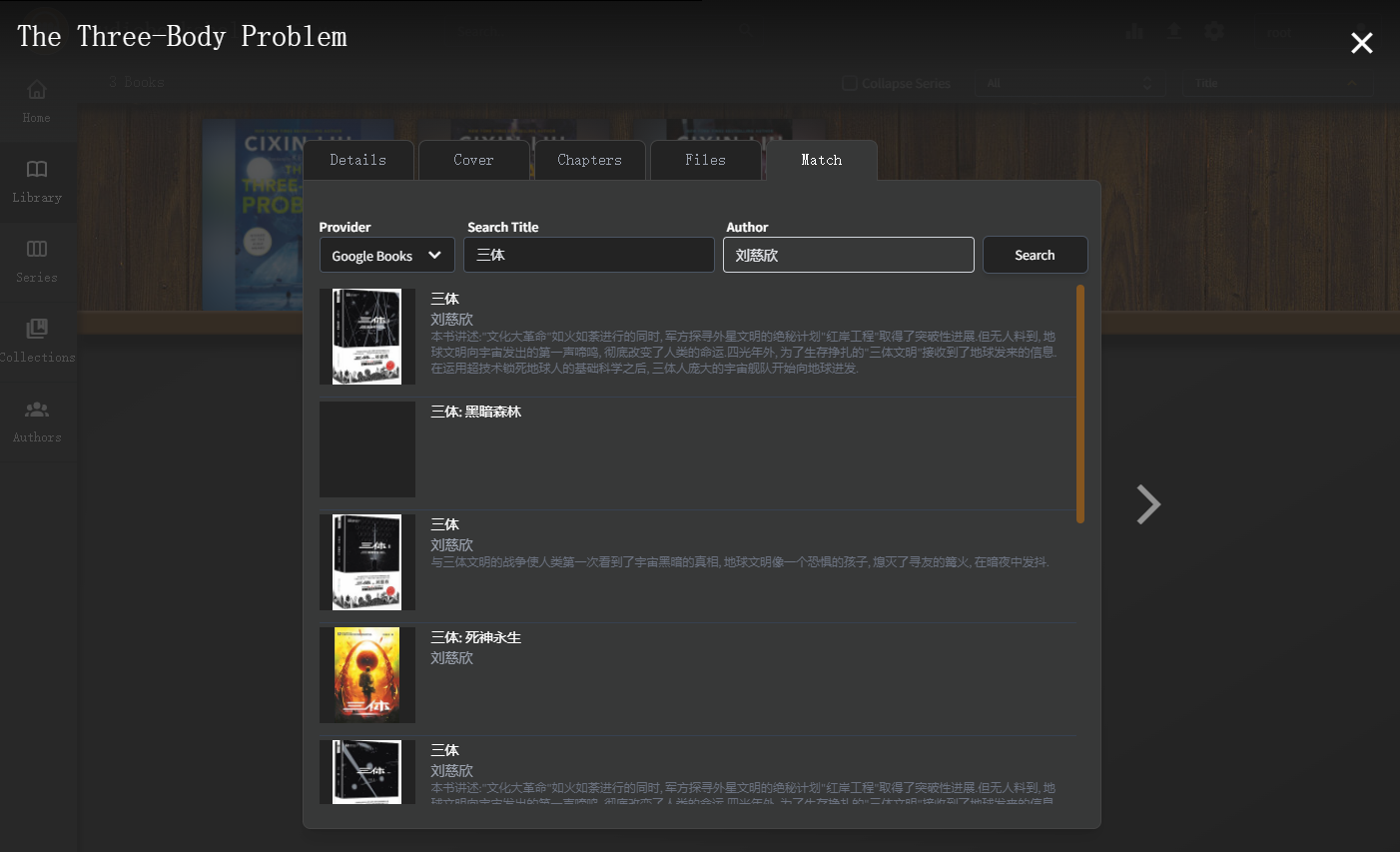
Task: Click The Three-Body Problem cover on shelf
Action: click(x=253, y=215)
